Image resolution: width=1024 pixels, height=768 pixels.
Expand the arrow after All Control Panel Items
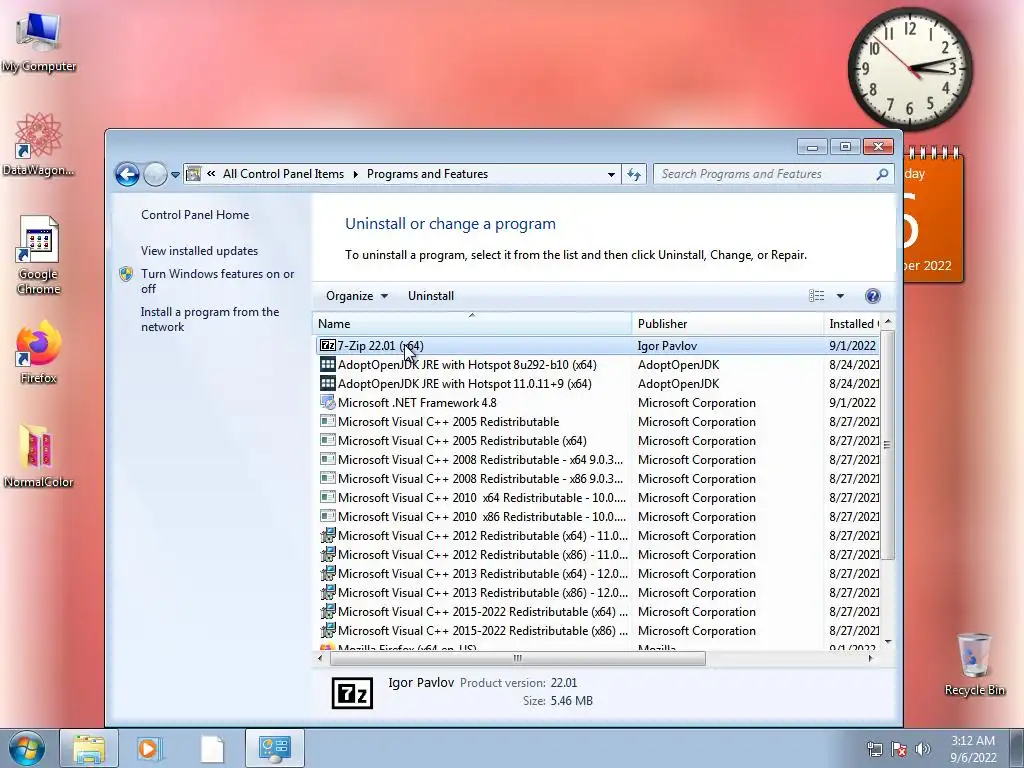point(355,174)
